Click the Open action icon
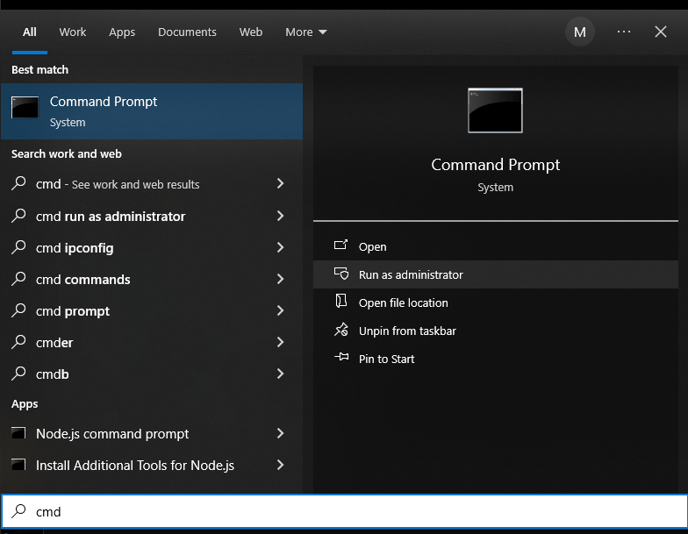This screenshot has height=534, width=688. point(340,245)
